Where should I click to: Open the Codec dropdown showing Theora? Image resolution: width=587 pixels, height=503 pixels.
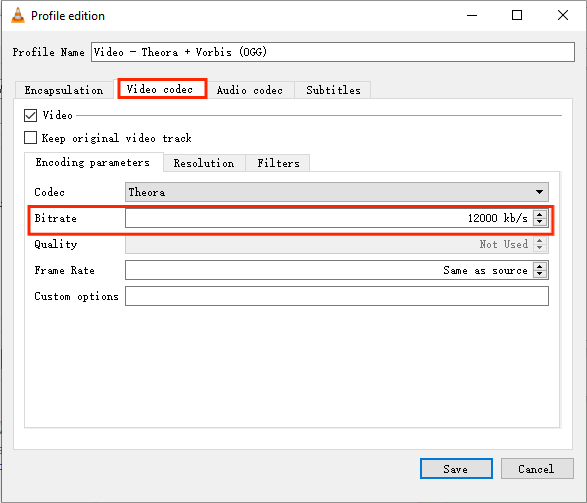337,192
